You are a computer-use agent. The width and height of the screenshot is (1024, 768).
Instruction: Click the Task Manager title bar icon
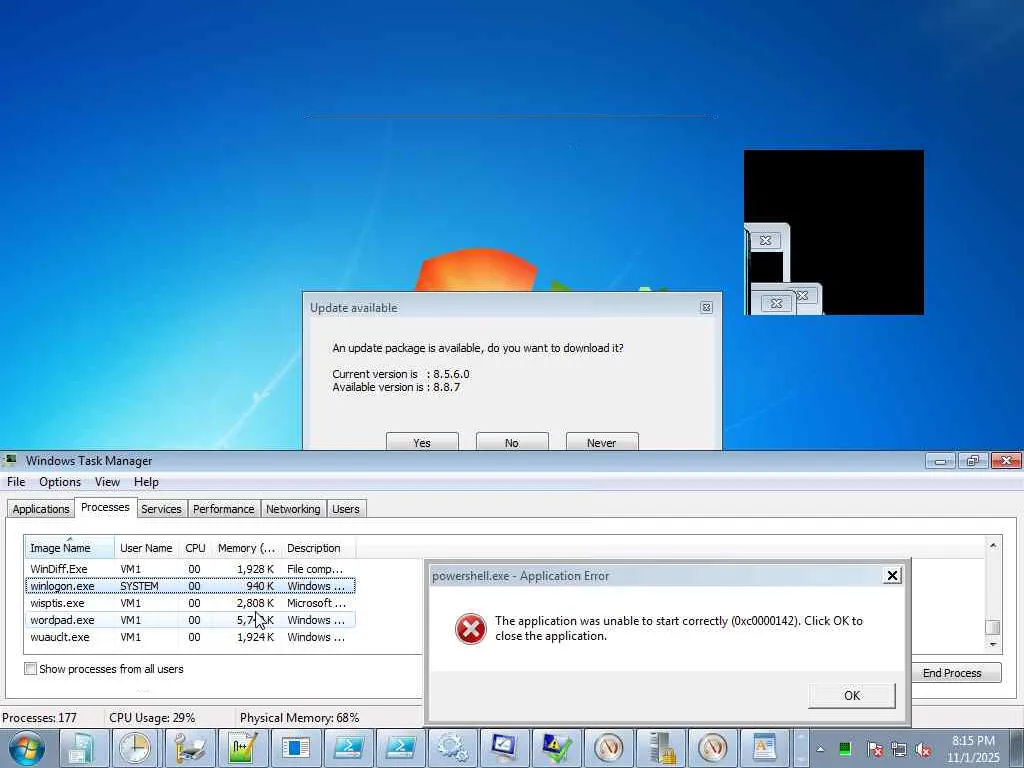9,460
